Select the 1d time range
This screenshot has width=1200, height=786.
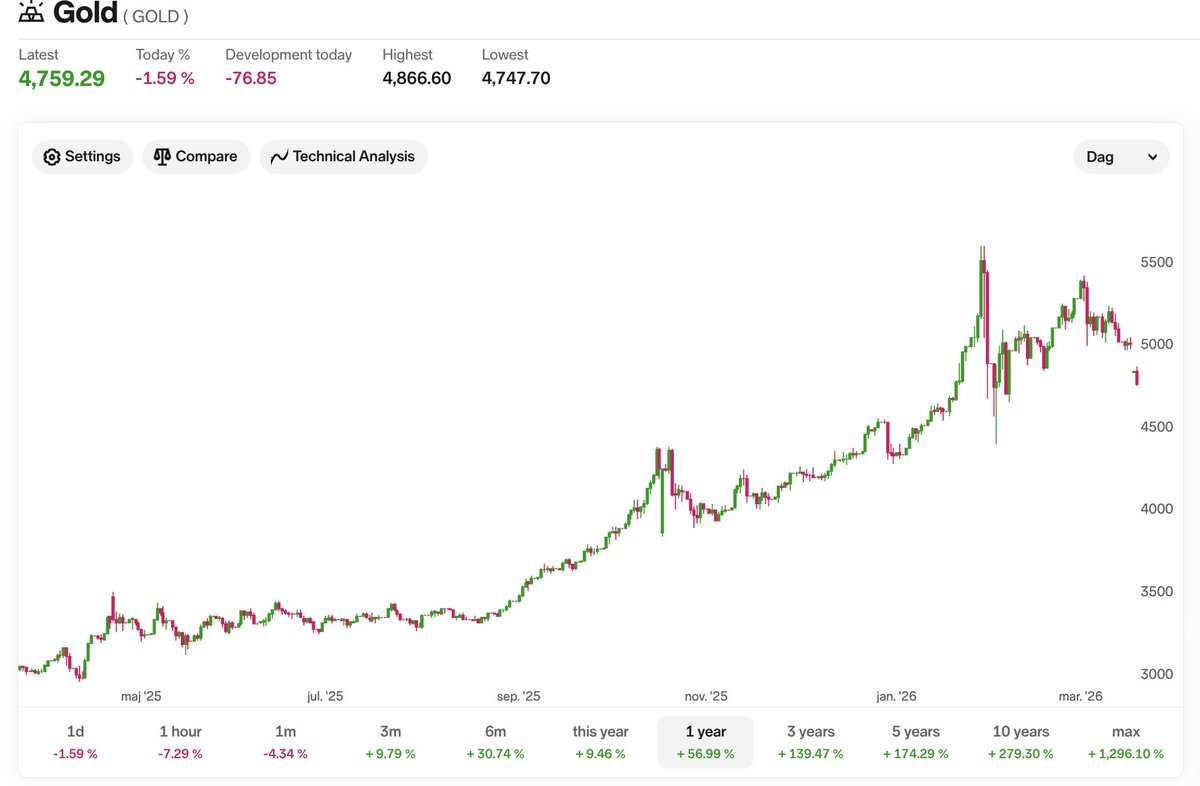pos(76,742)
